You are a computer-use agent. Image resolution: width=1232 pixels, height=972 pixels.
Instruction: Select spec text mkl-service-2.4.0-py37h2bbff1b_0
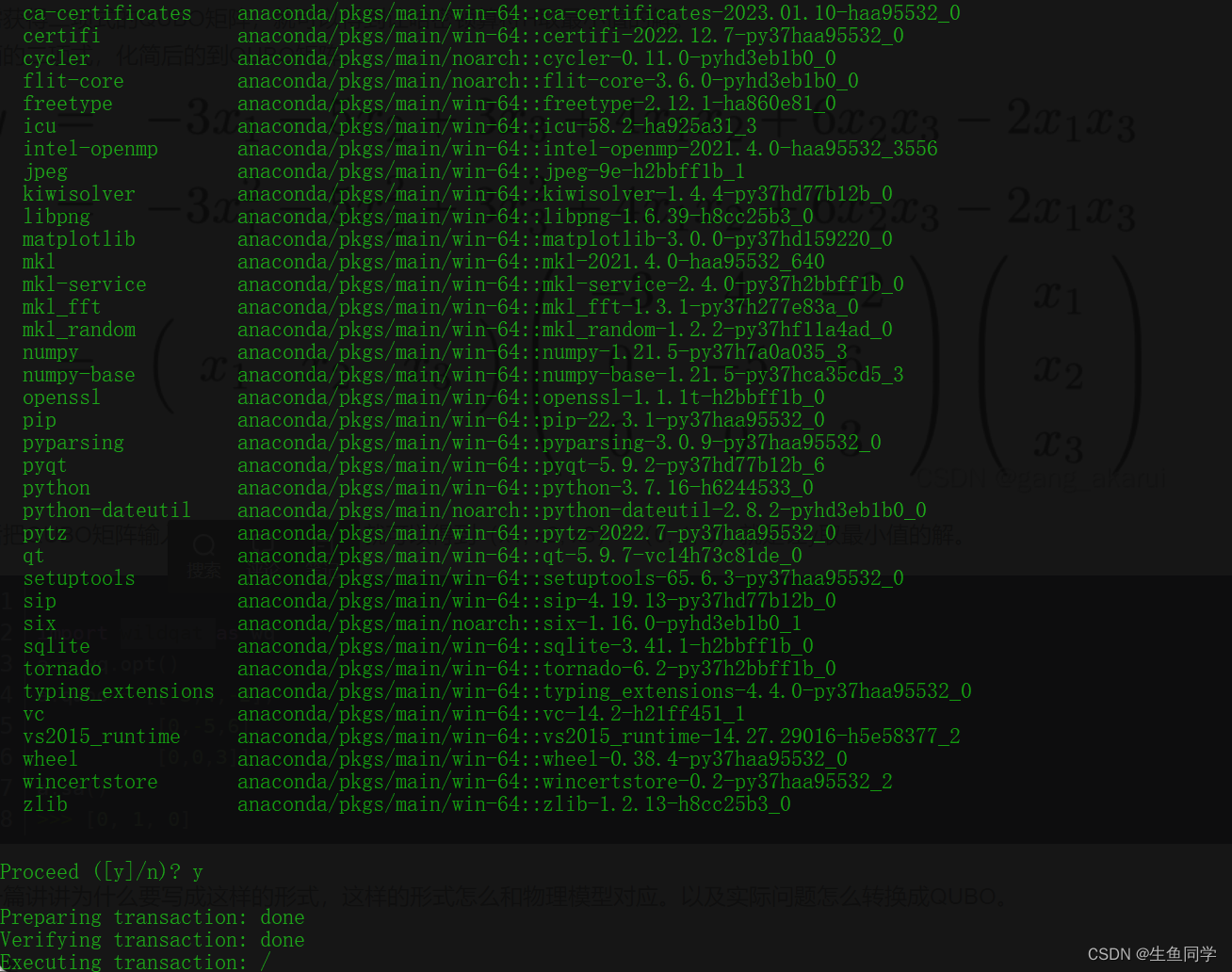723,284
